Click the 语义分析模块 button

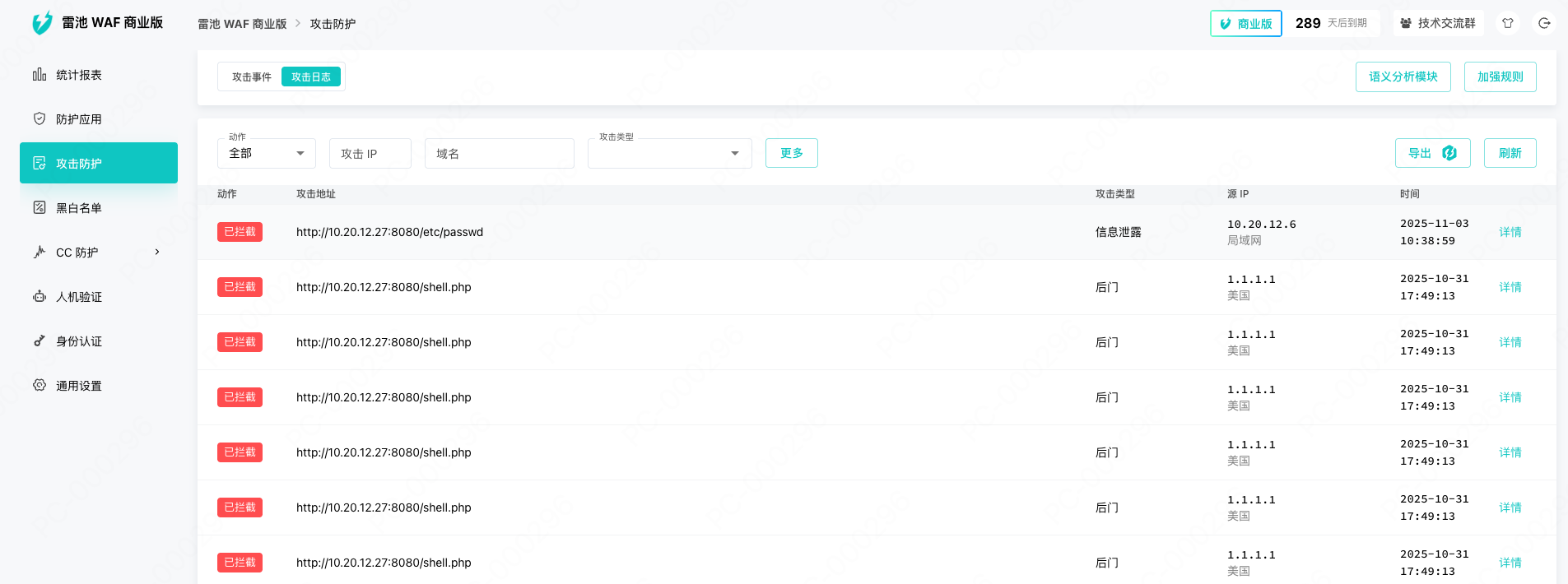point(1403,76)
